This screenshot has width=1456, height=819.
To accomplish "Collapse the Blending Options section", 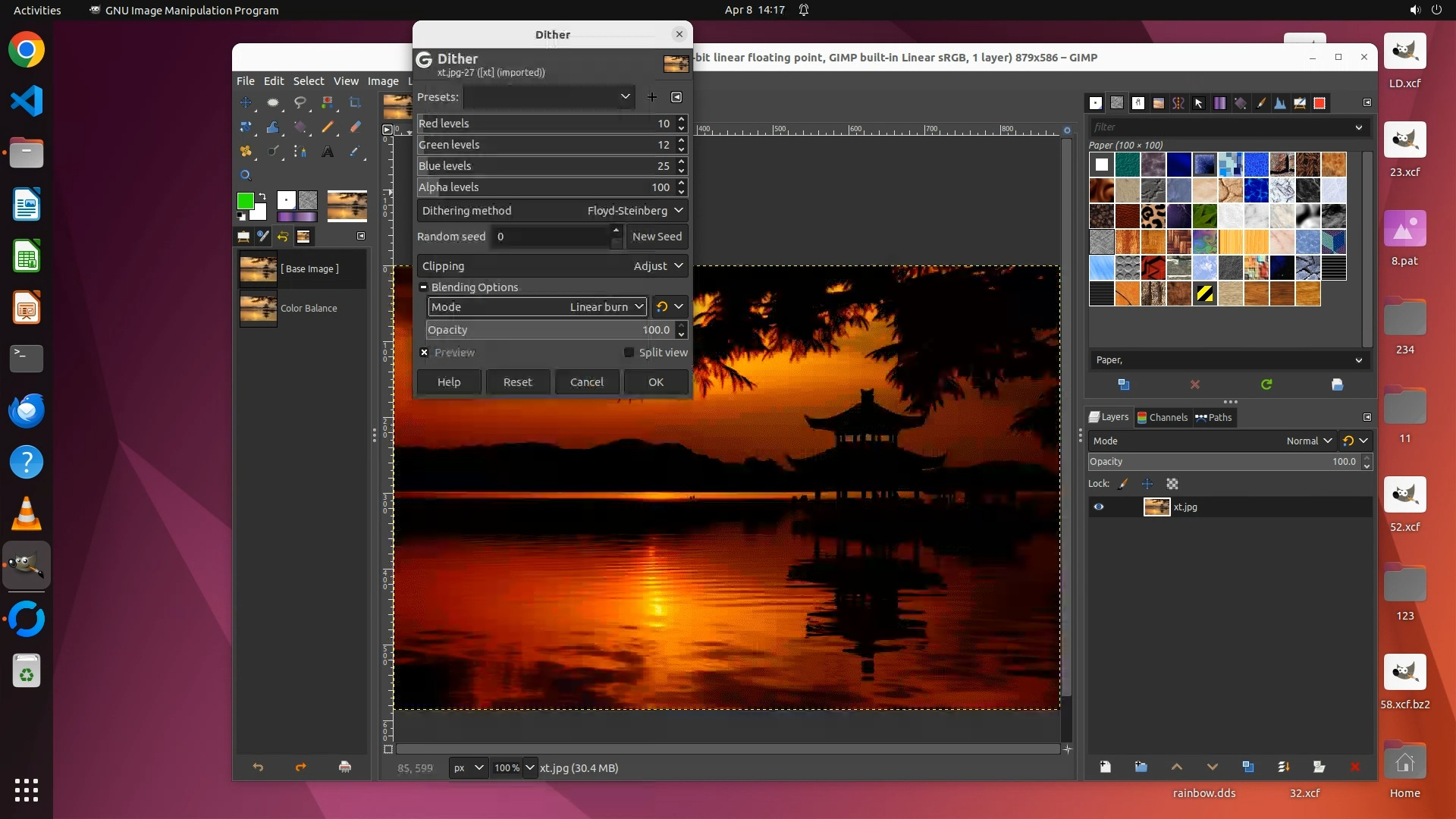I will click(x=424, y=287).
